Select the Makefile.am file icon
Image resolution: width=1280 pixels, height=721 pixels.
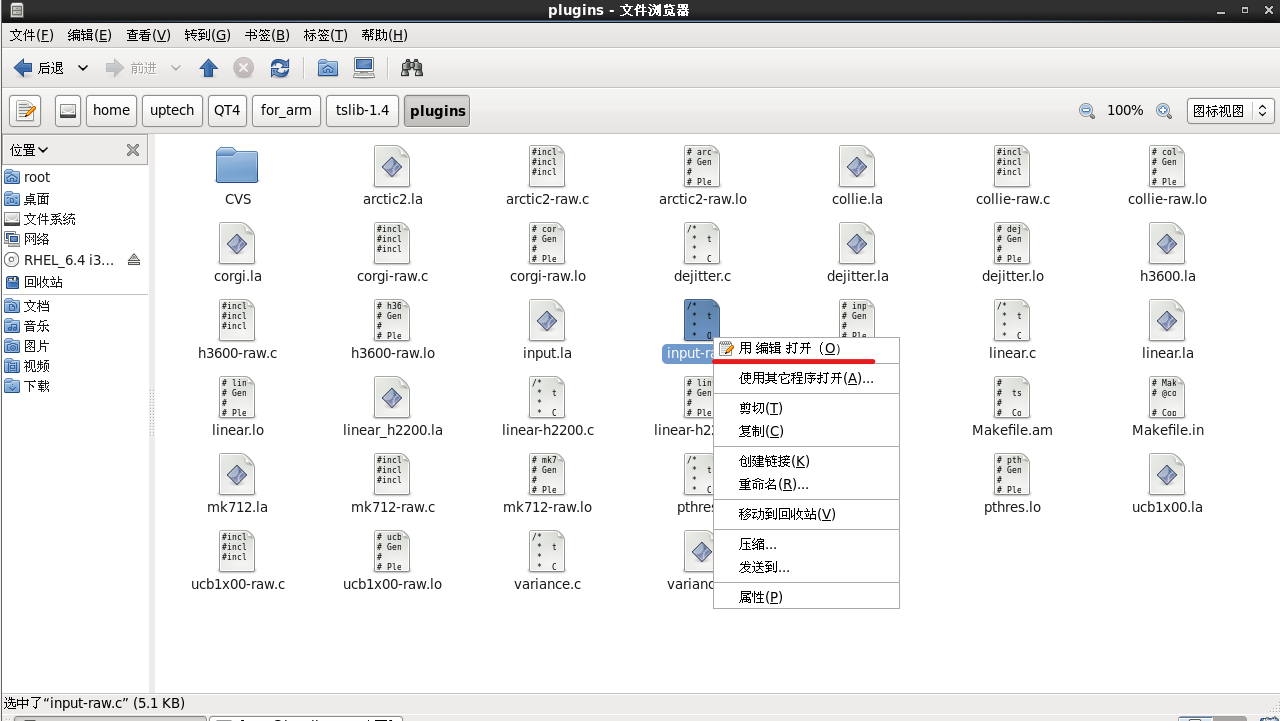(x=1012, y=396)
